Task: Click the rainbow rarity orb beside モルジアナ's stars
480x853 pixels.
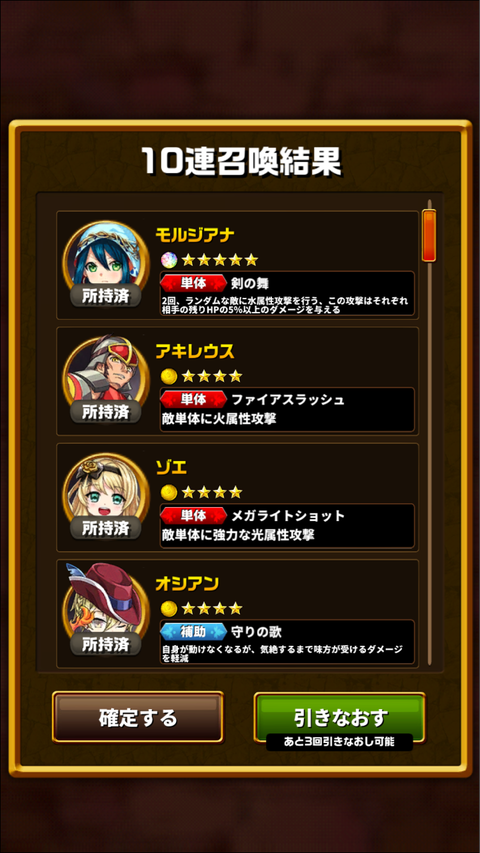Action: tap(169, 259)
